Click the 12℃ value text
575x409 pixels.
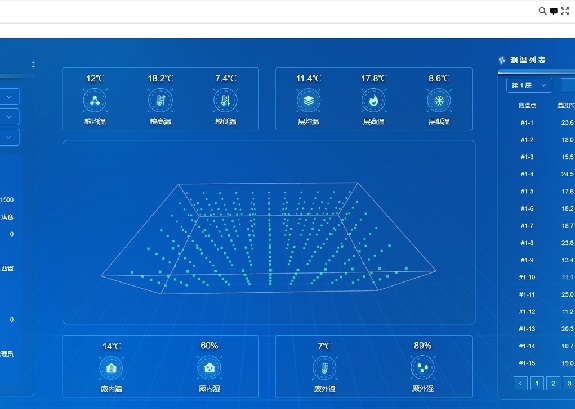(95, 78)
